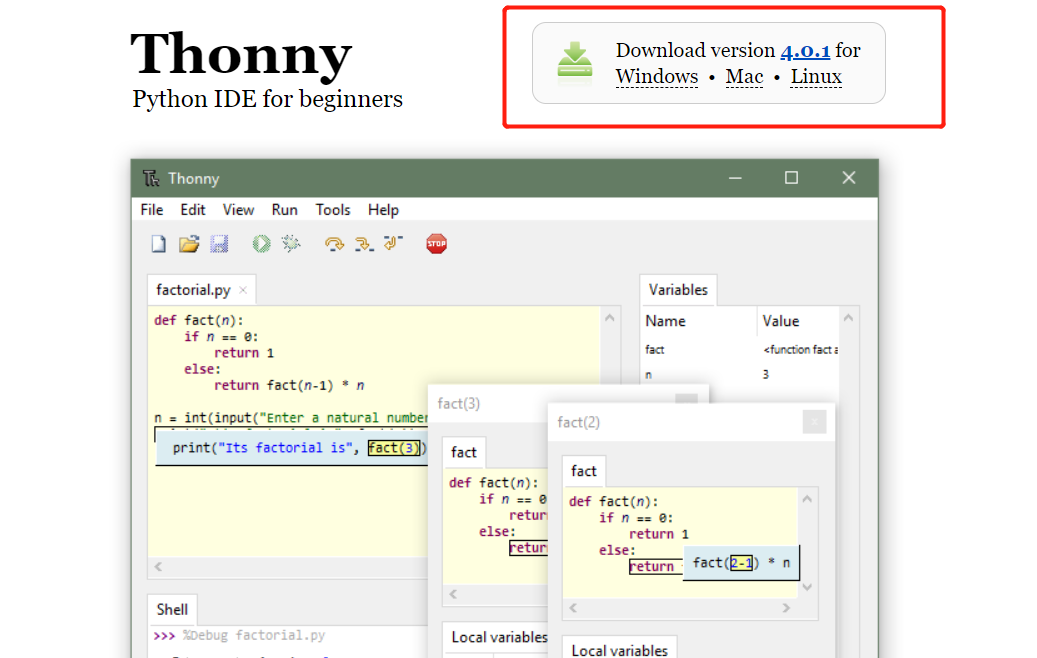Close the Thonny window
Image resolution: width=1037 pixels, height=658 pixels.
pyautogui.click(x=849, y=178)
